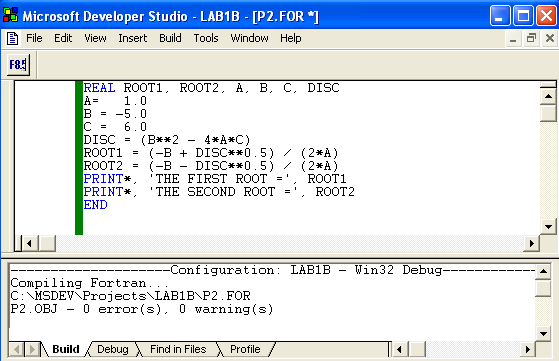
Task: Click editor horizontal scroll left arrow
Action: pos(30,243)
